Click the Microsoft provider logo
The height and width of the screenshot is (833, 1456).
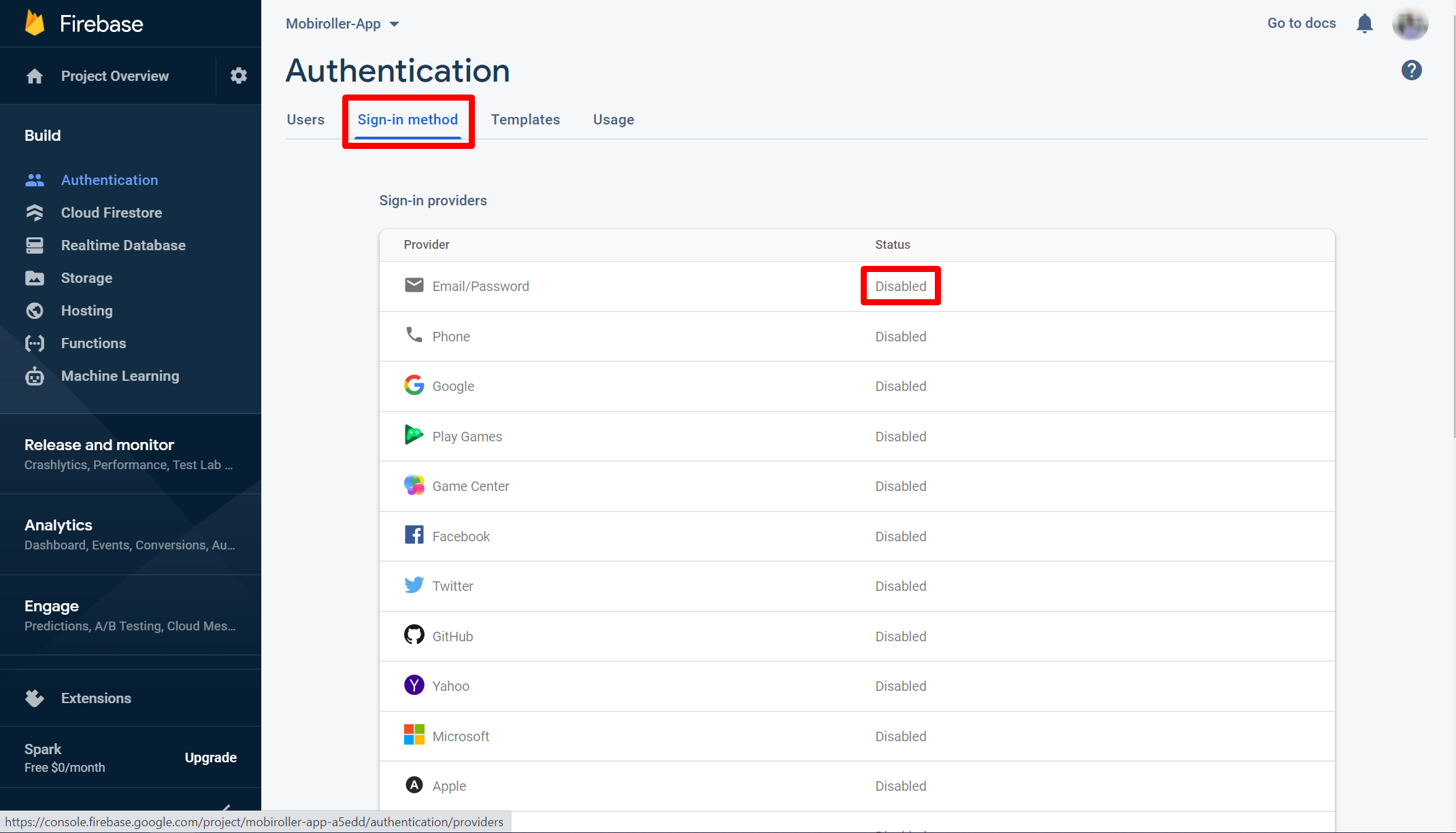point(414,734)
